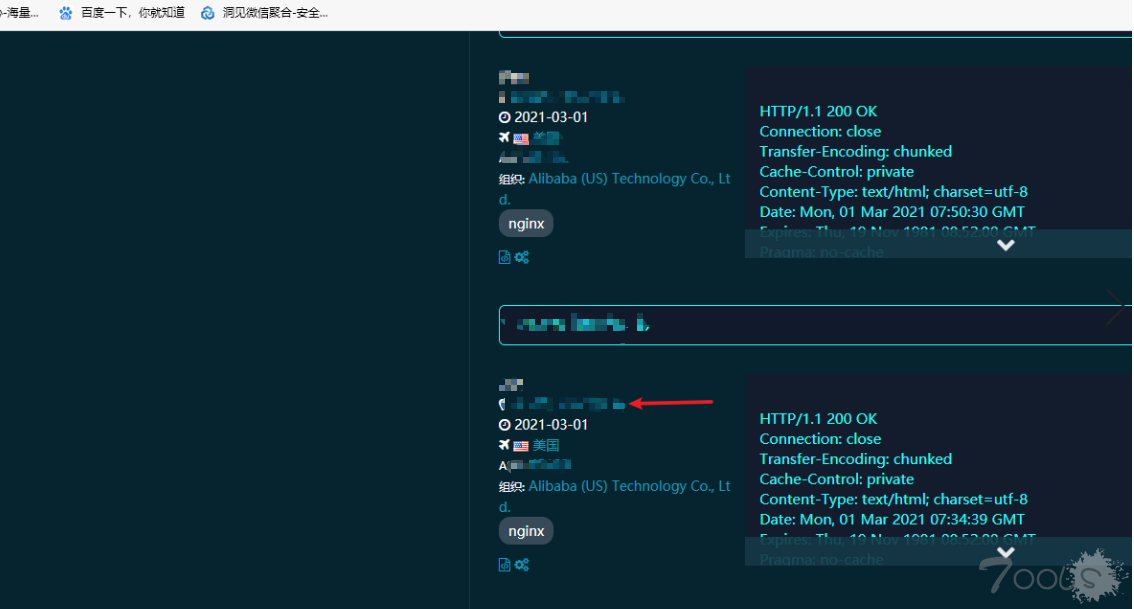Select "HTTP/1.1 200 OK" above the 07:34:39 date
The width and height of the screenshot is (1134, 609).
818,419
